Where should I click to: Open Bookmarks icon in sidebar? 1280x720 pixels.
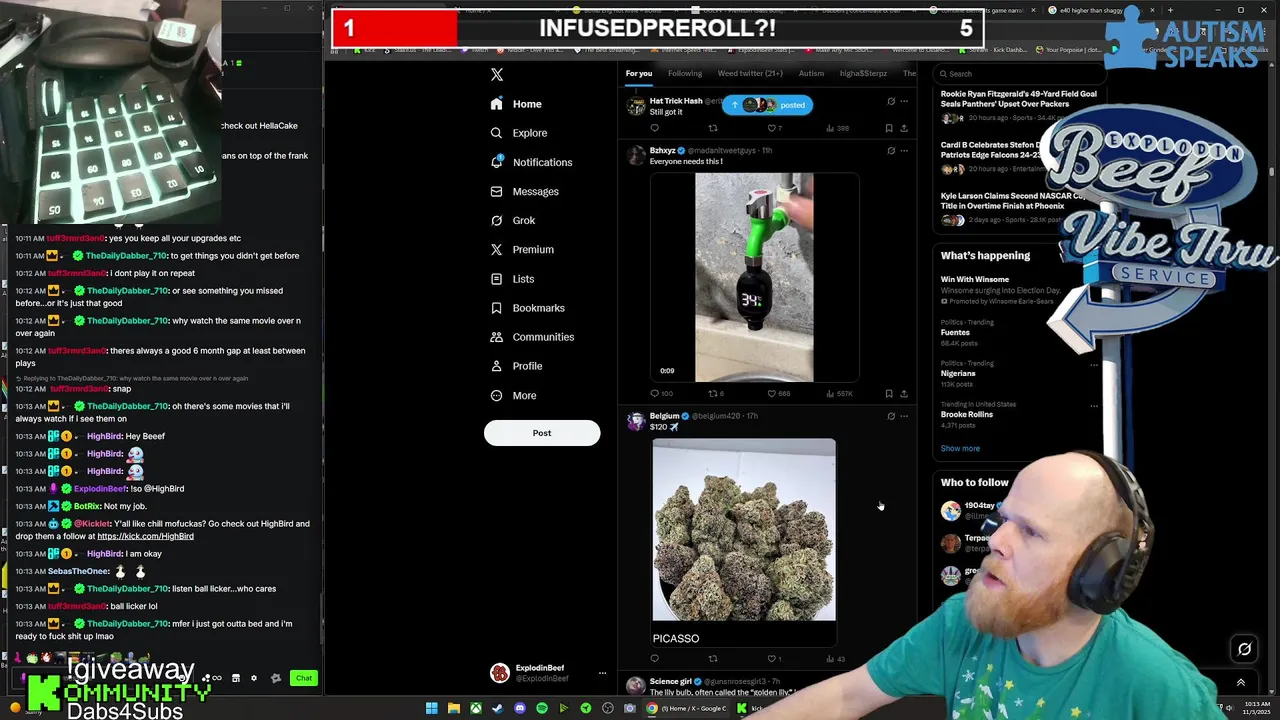coord(496,308)
